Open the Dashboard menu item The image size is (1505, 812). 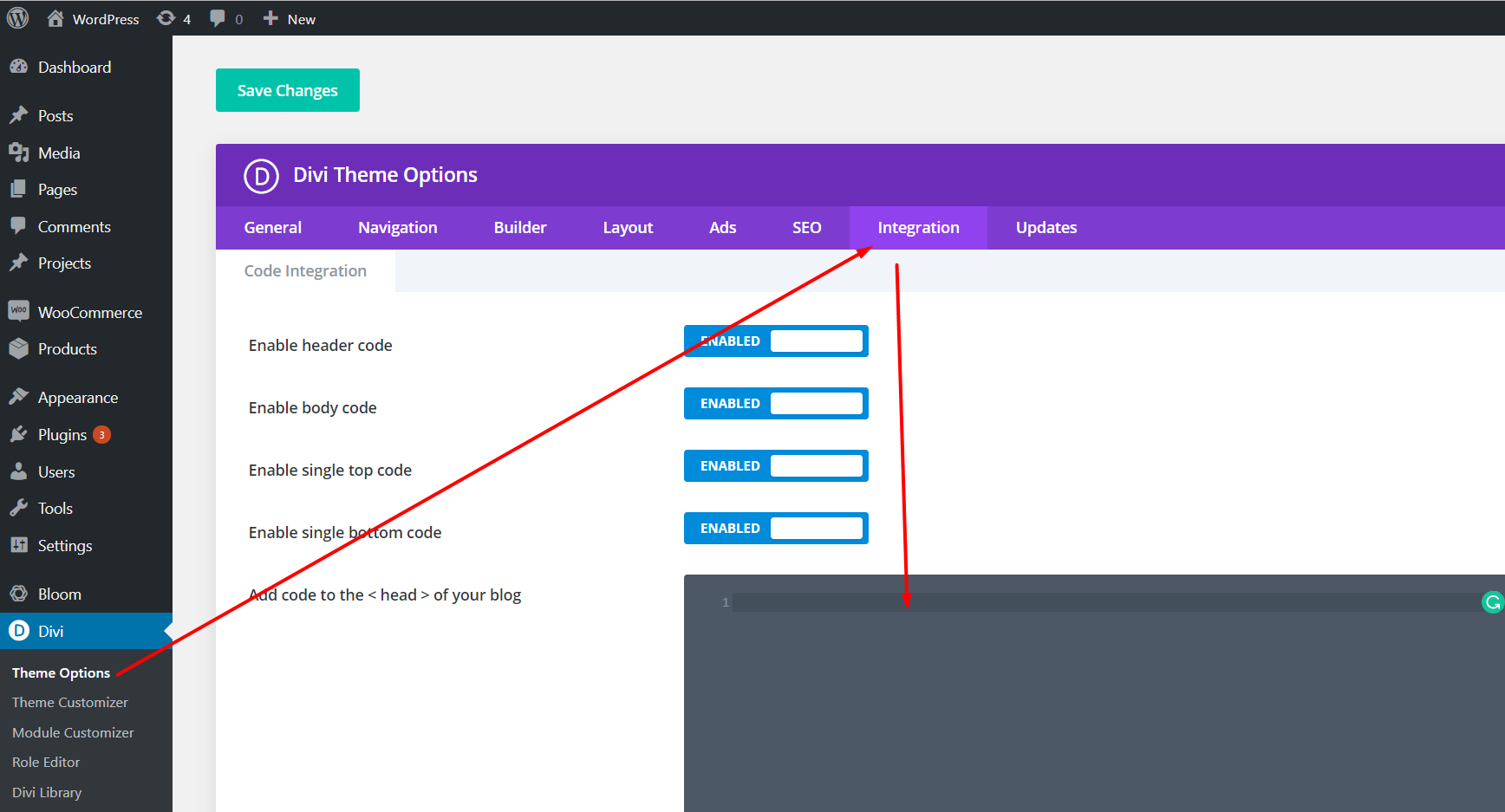tap(86, 67)
